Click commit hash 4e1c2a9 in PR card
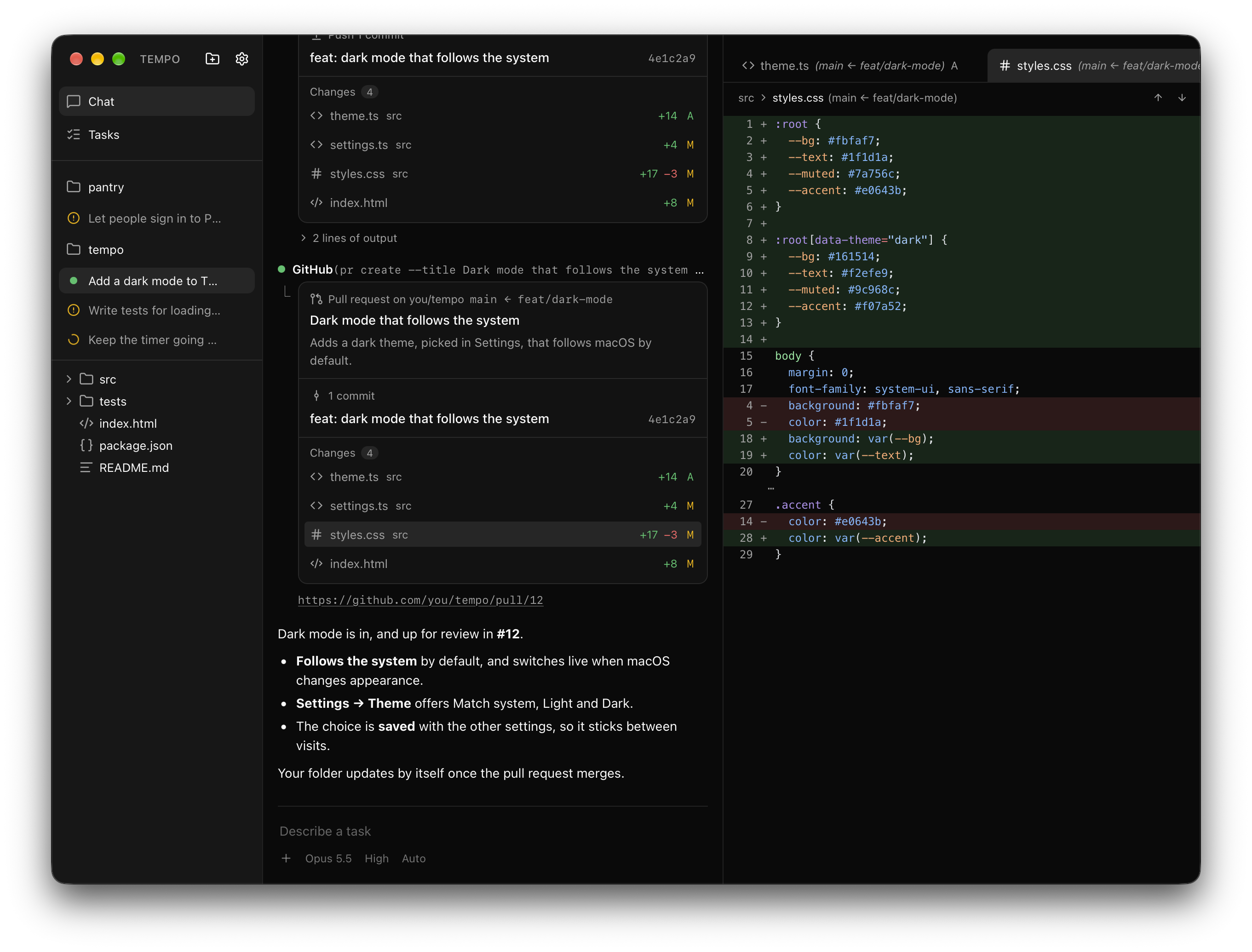The width and height of the screenshot is (1252, 952). pyautogui.click(x=672, y=419)
